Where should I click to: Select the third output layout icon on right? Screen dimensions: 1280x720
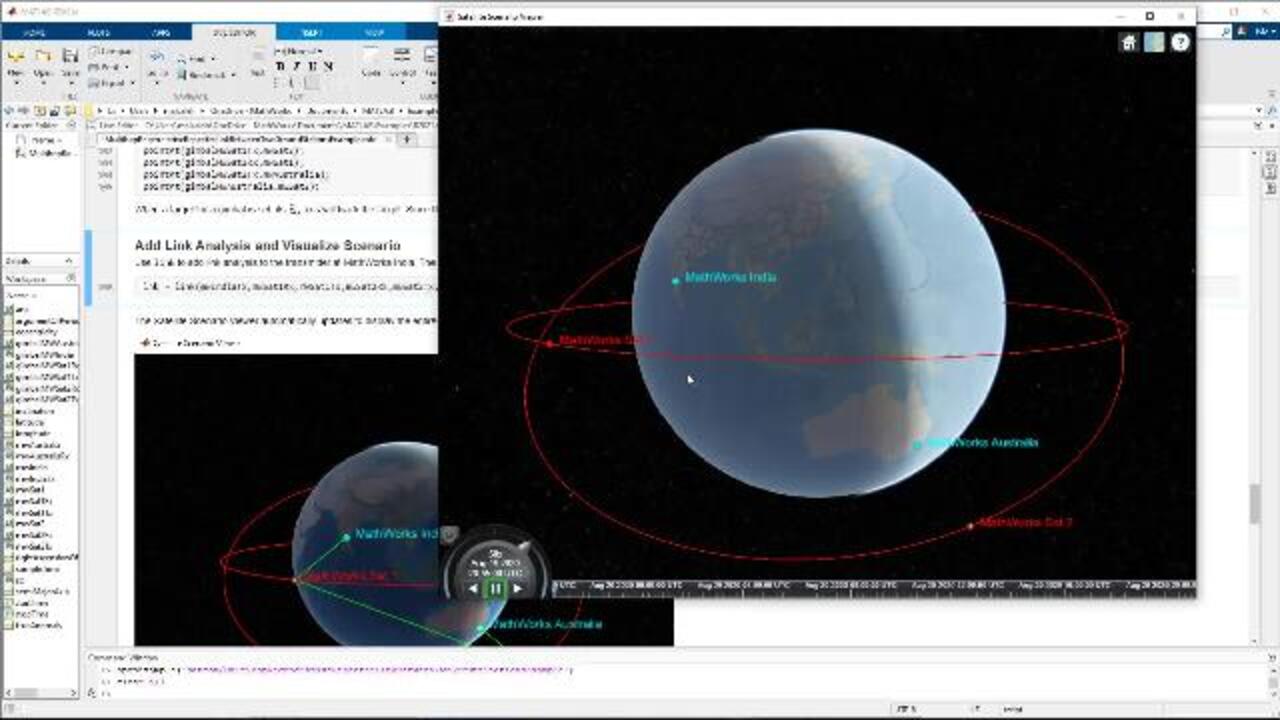tap(1270, 188)
